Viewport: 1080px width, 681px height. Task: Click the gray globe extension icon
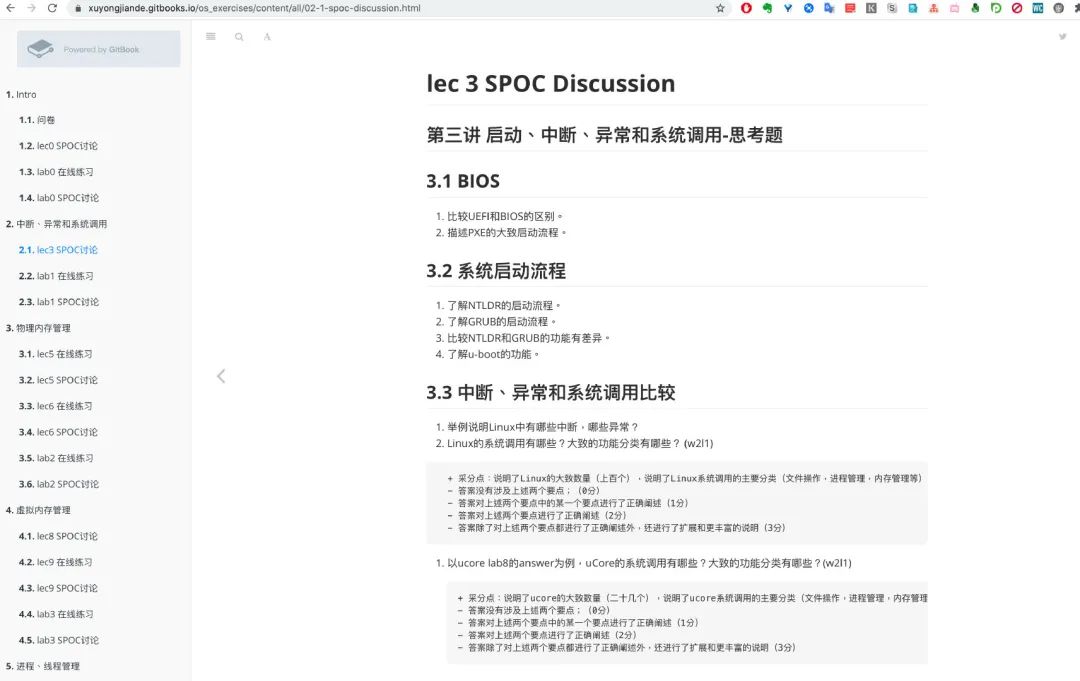1059,8
